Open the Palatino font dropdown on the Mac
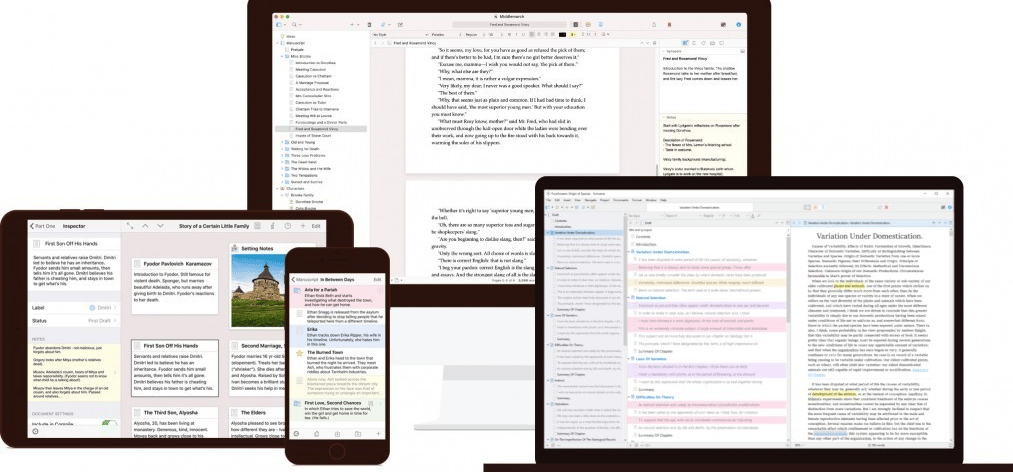 (x=446, y=34)
